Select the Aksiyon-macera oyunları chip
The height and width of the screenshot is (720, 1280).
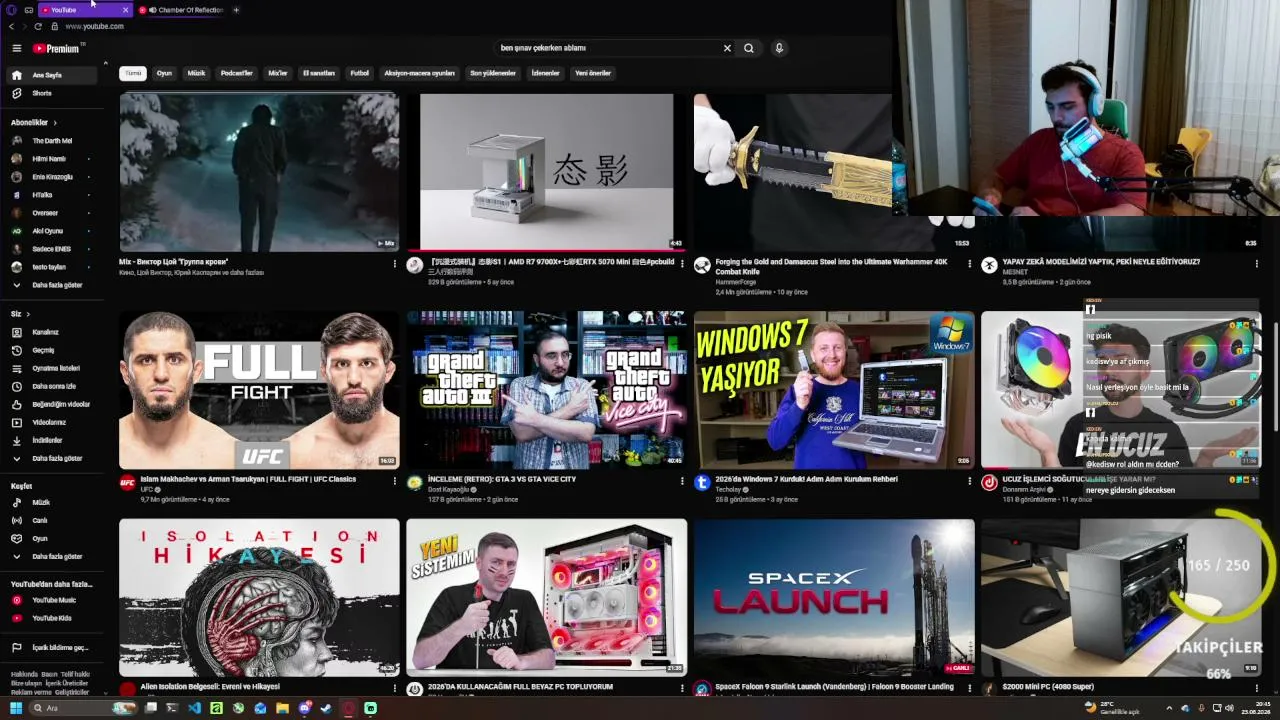point(420,73)
